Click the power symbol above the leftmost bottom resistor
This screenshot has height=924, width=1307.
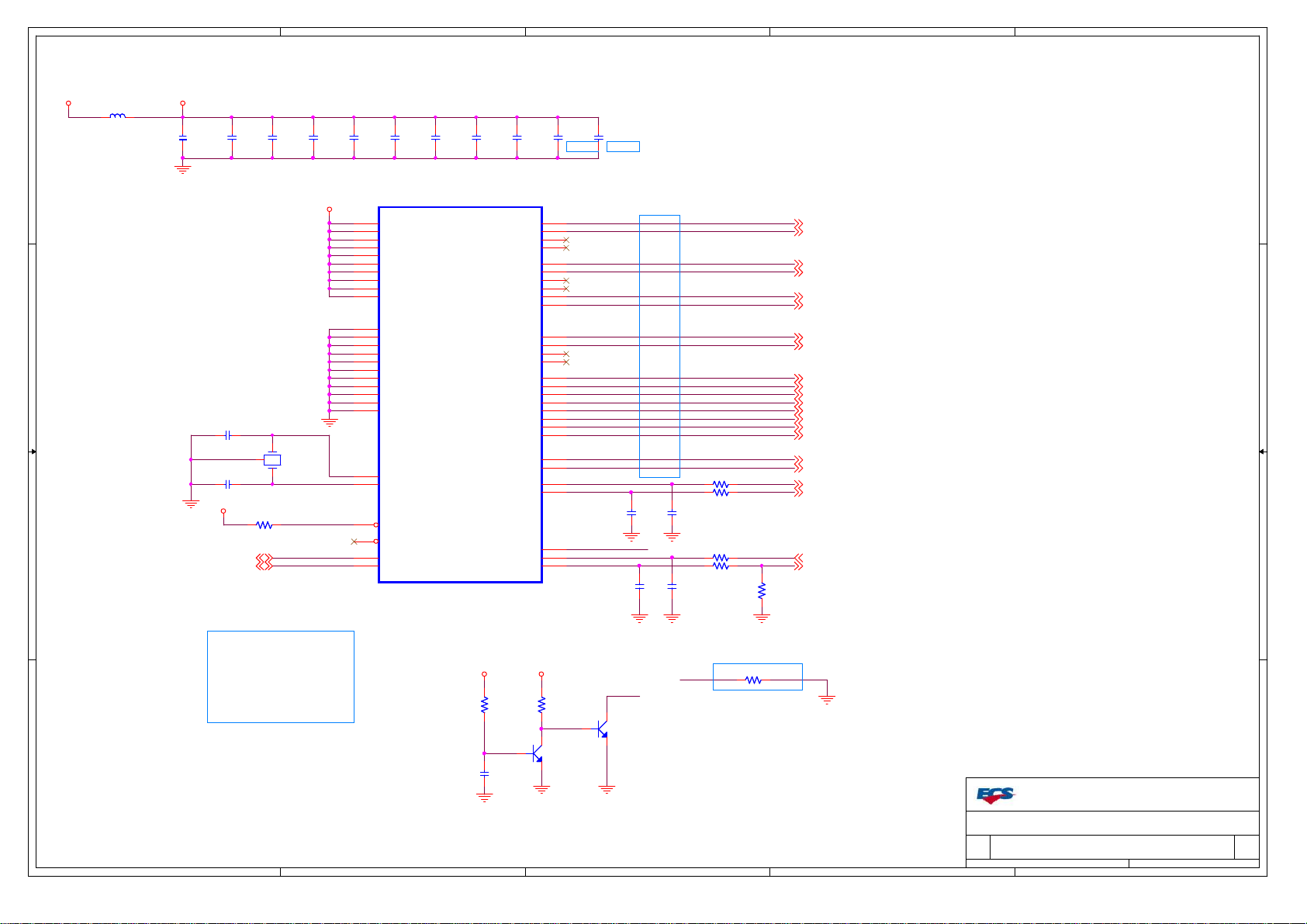click(484, 674)
